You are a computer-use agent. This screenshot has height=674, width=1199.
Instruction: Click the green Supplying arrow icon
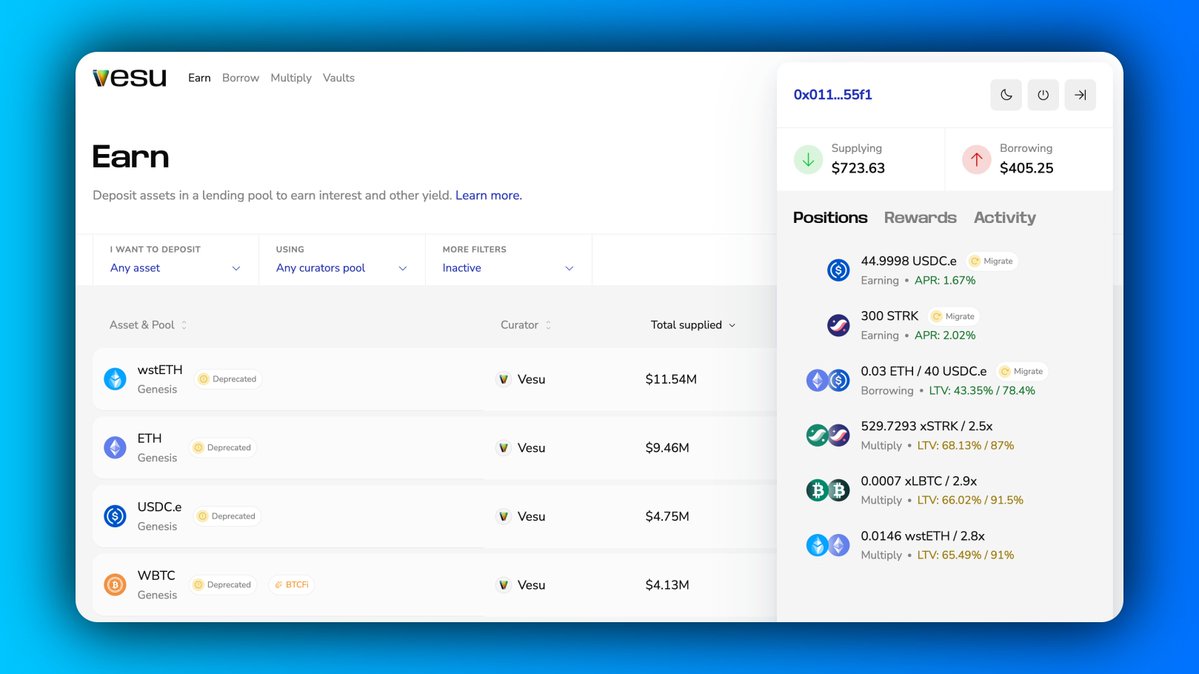808,159
